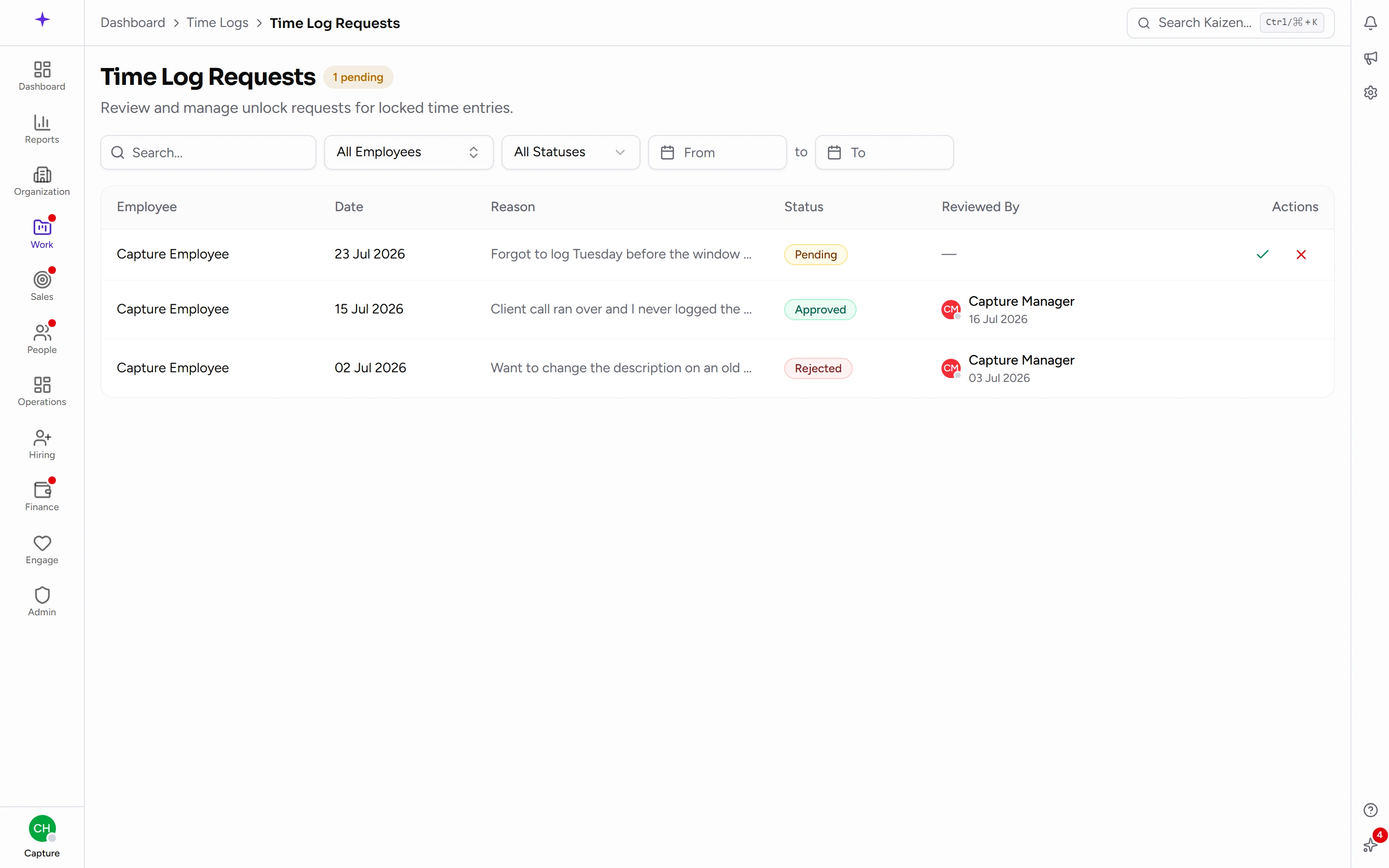Click the From date calendar icon
The image size is (1389, 868).
coord(667,153)
